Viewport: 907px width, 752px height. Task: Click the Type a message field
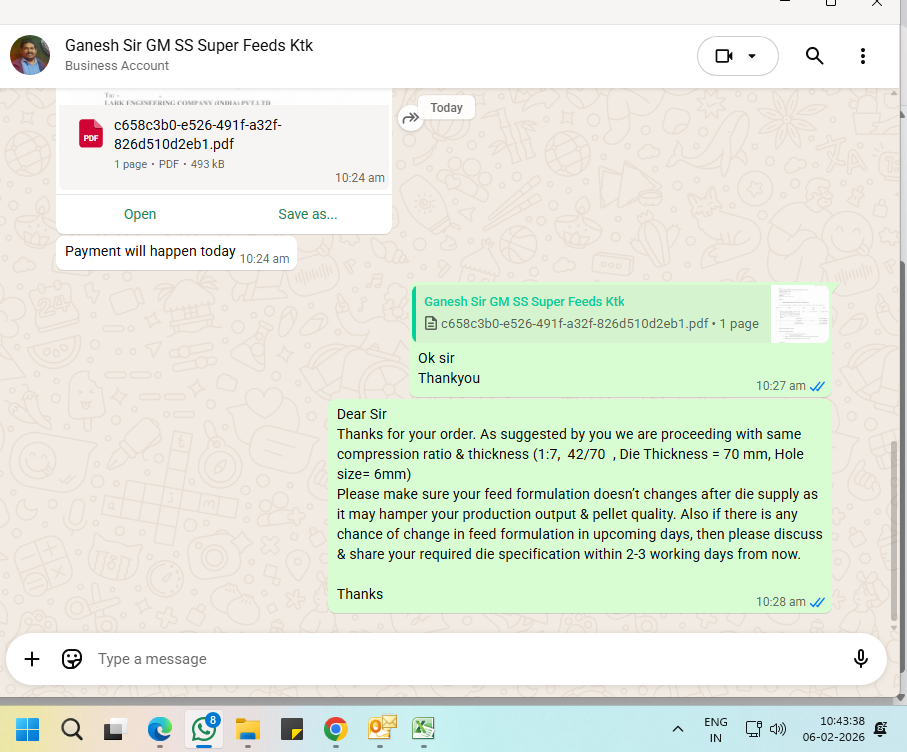click(x=450, y=659)
